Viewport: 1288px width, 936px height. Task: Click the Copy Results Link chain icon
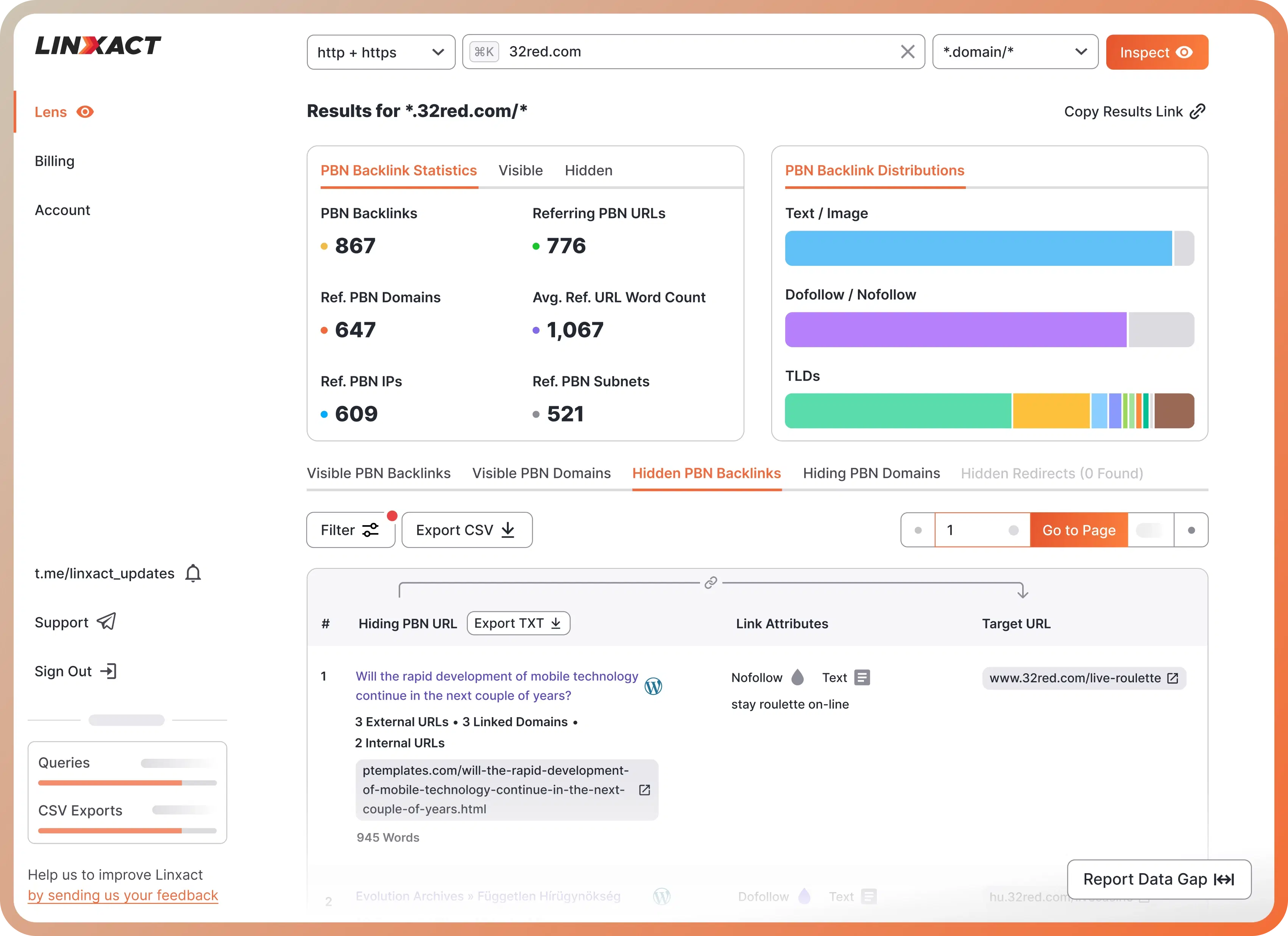pos(1197,111)
